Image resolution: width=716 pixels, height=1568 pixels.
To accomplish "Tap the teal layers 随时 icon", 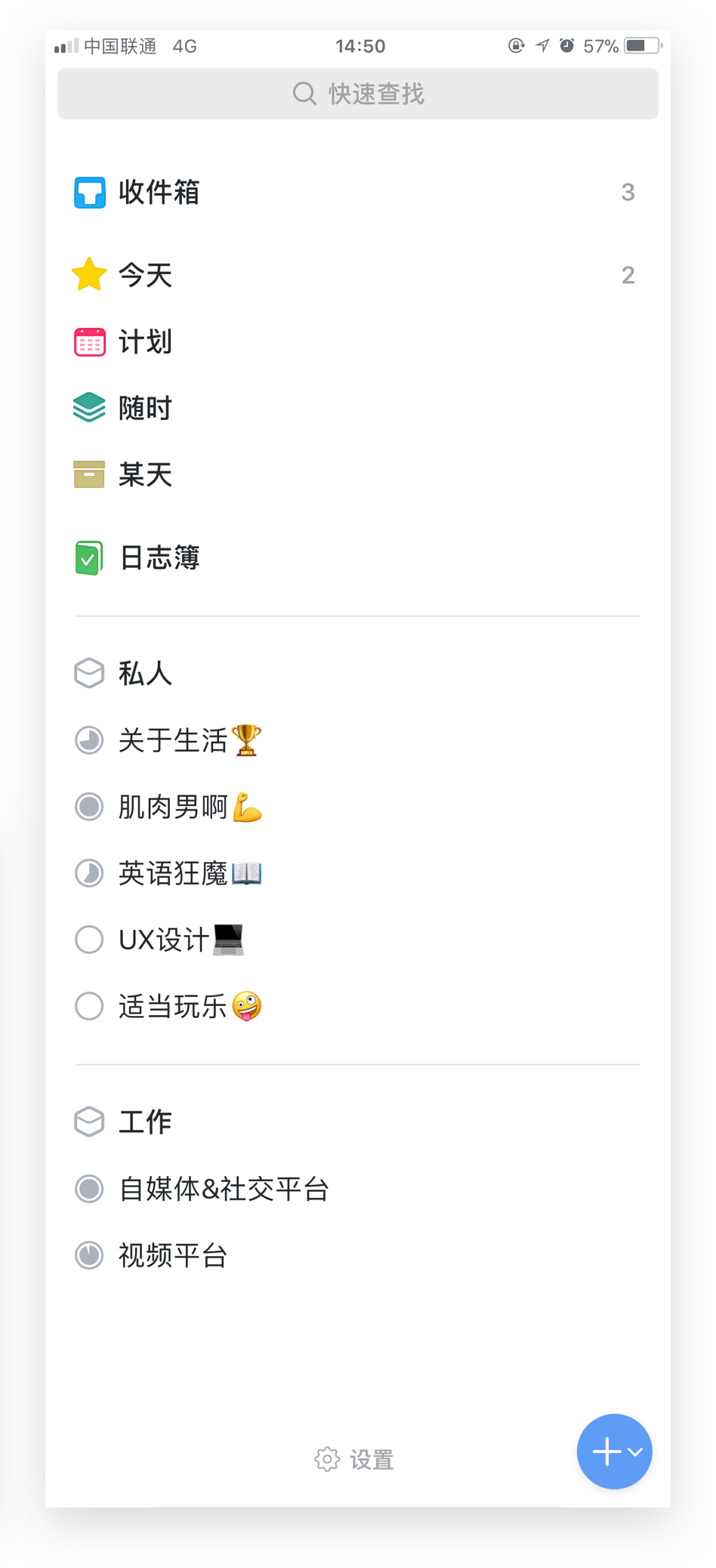I will (x=89, y=408).
